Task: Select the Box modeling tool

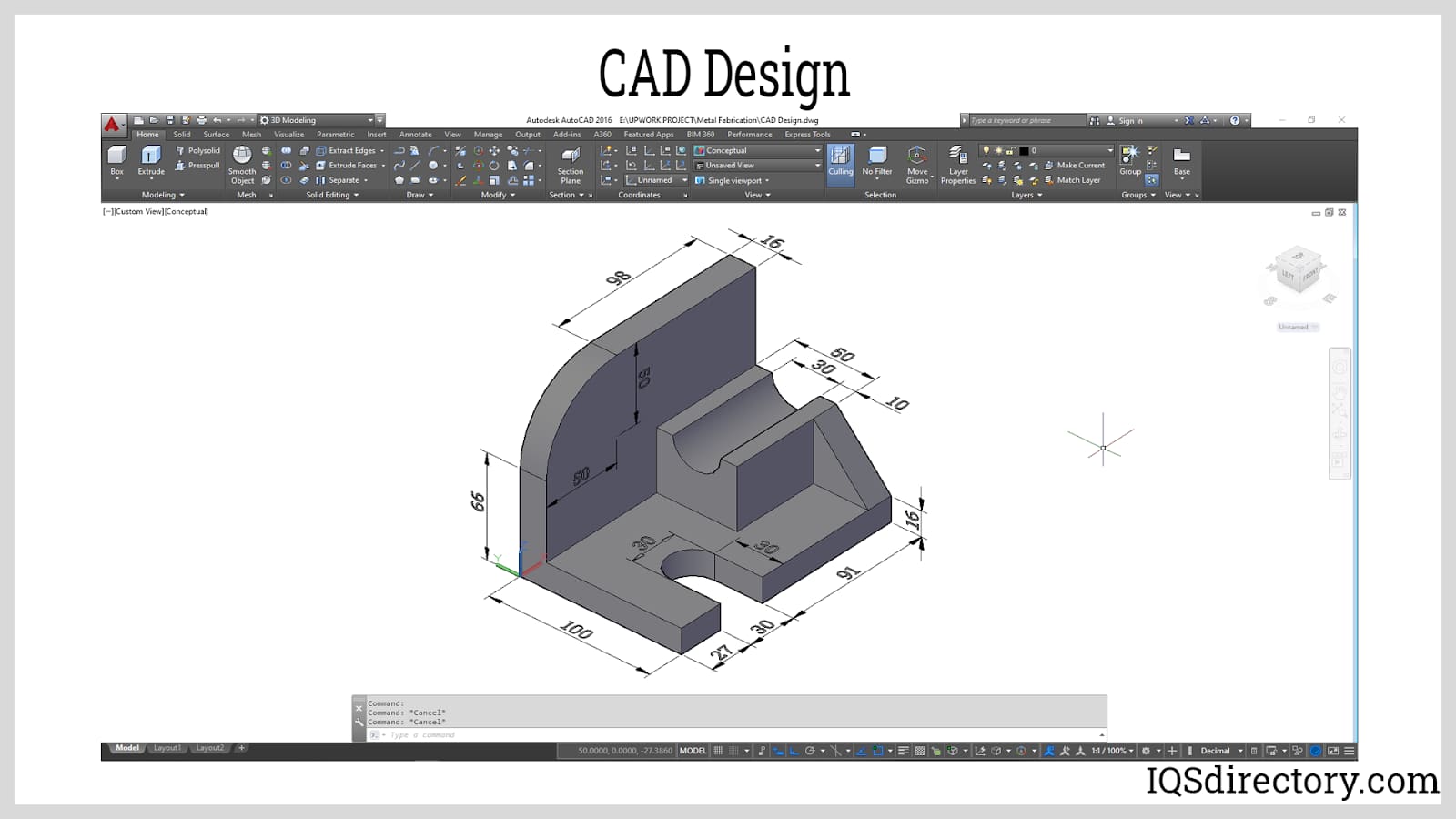Action: point(116,158)
